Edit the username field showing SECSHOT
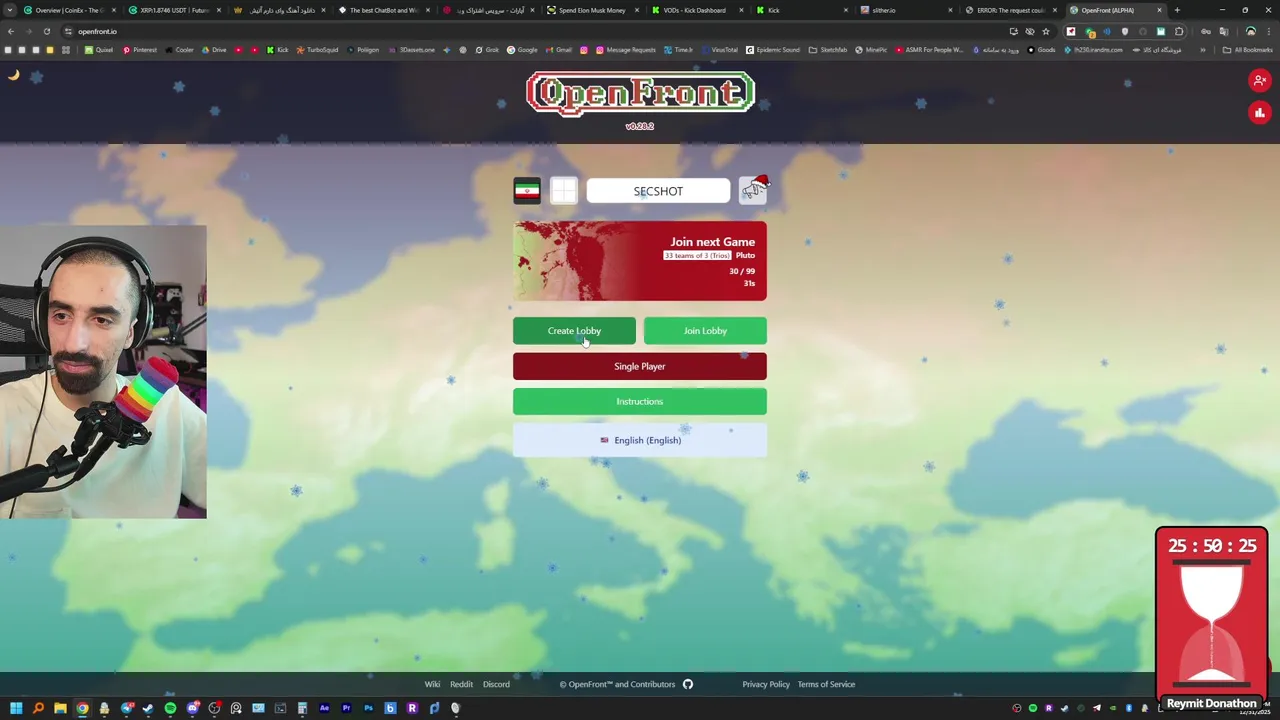This screenshot has height=720, width=1280. coord(658,191)
